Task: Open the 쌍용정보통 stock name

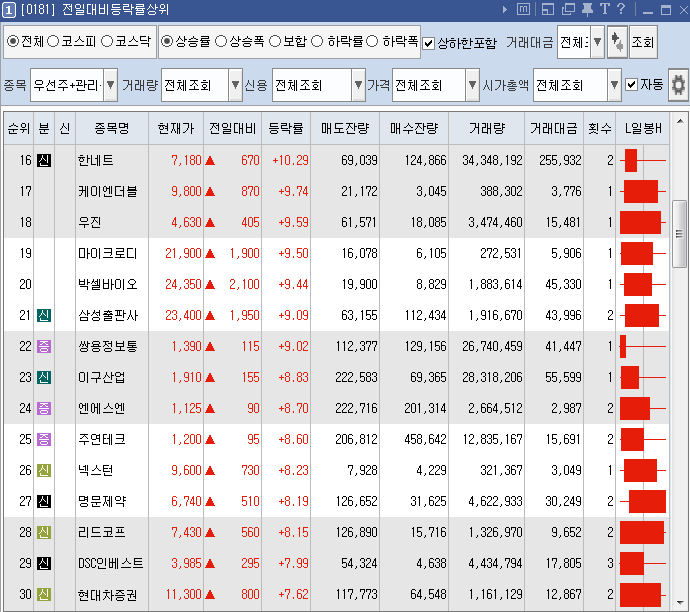Action: click(x=107, y=346)
